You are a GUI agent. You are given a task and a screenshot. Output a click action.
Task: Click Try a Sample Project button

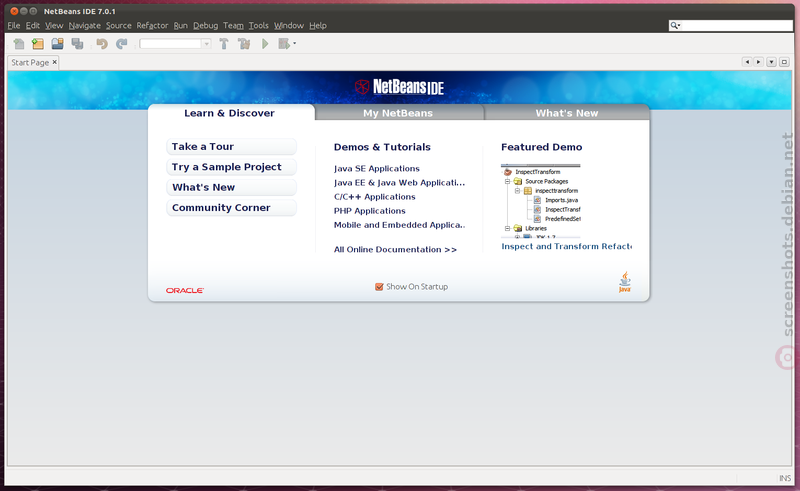[231, 167]
